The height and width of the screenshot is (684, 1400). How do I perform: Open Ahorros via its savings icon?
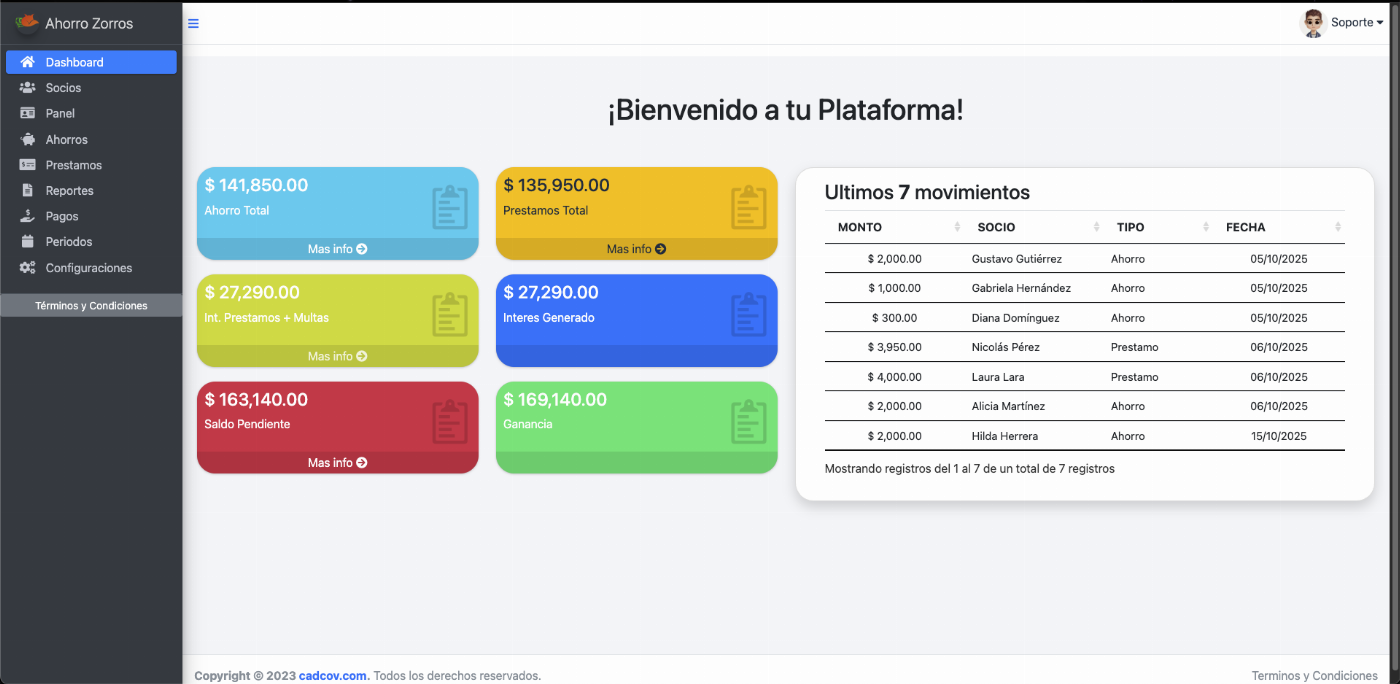[27, 139]
